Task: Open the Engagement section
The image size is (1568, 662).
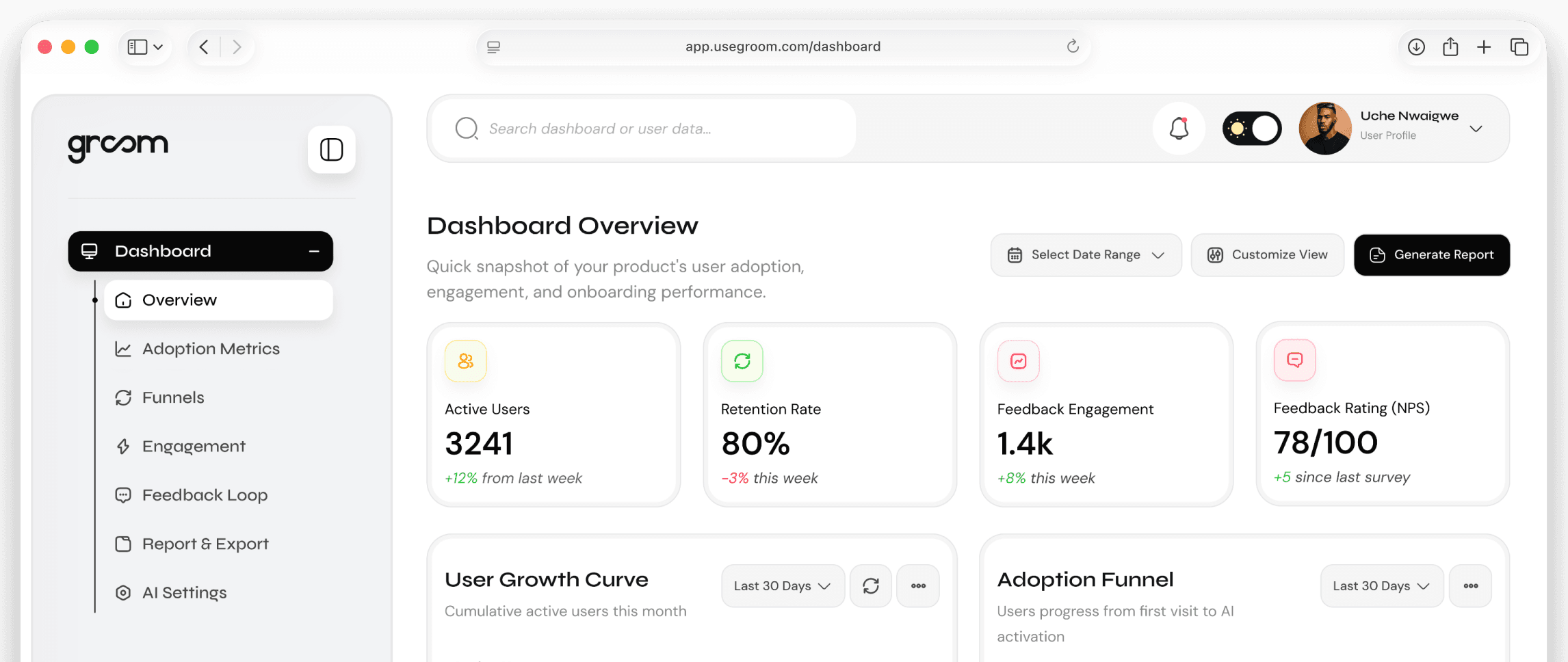Action: pos(181,447)
